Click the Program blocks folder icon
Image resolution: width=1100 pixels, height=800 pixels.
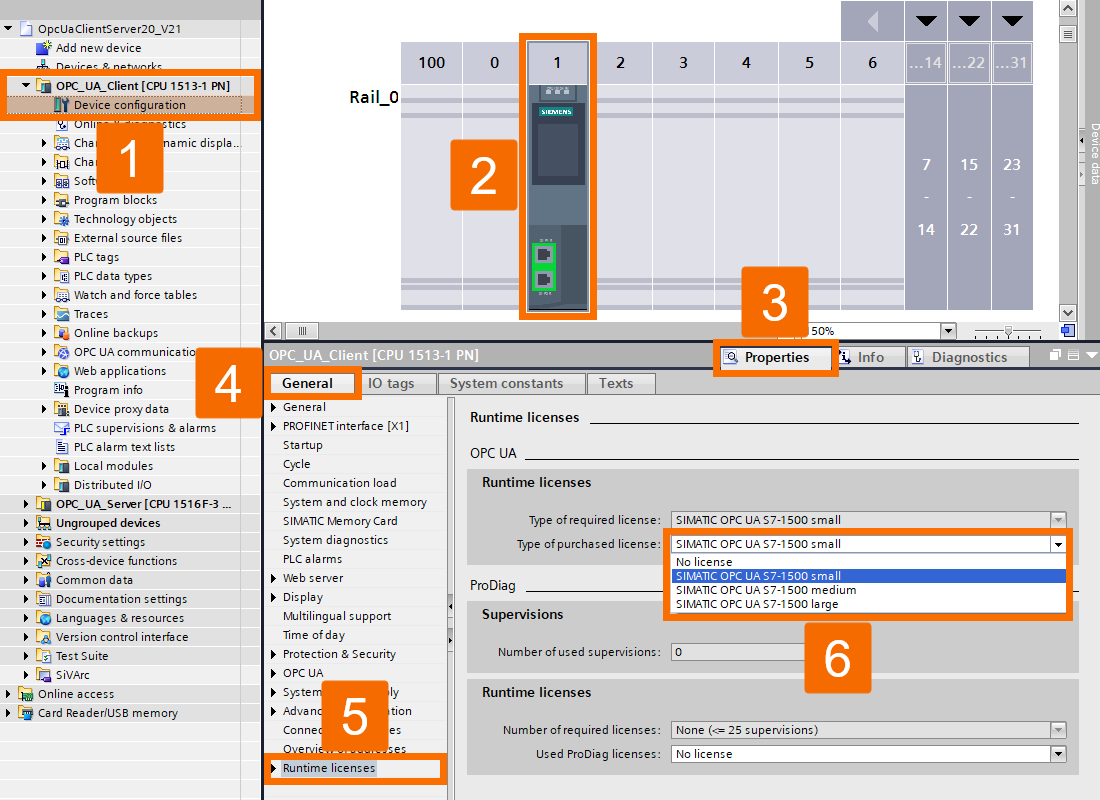[x=62, y=200]
